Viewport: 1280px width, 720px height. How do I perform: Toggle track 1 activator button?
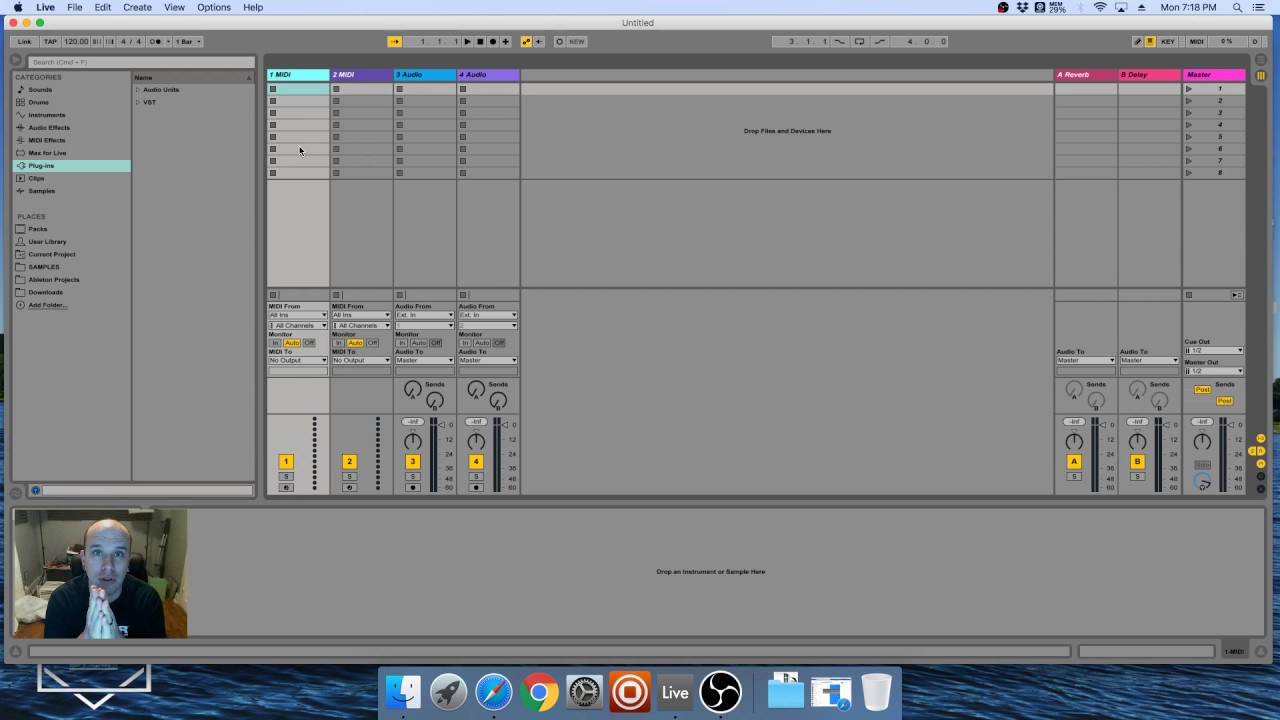click(x=286, y=461)
